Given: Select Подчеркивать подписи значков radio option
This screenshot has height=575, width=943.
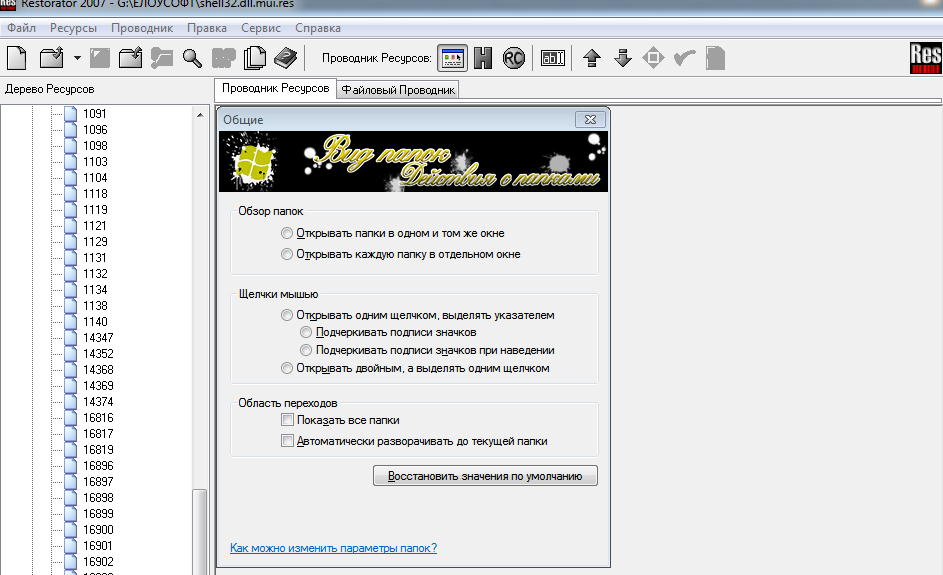Looking at the screenshot, I should [389, 333].
